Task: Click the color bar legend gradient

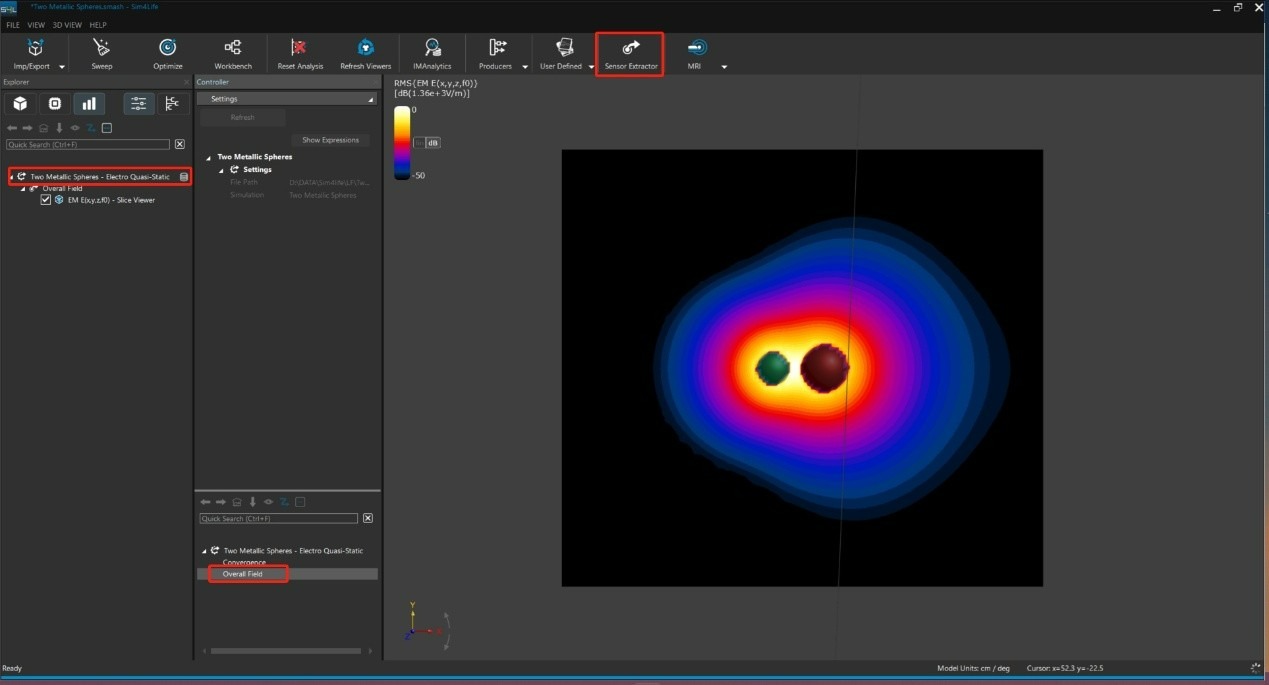Action: 402,142
